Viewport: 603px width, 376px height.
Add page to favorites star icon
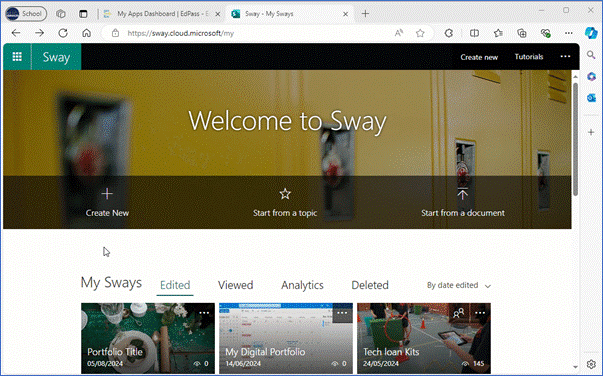[420, 33]
